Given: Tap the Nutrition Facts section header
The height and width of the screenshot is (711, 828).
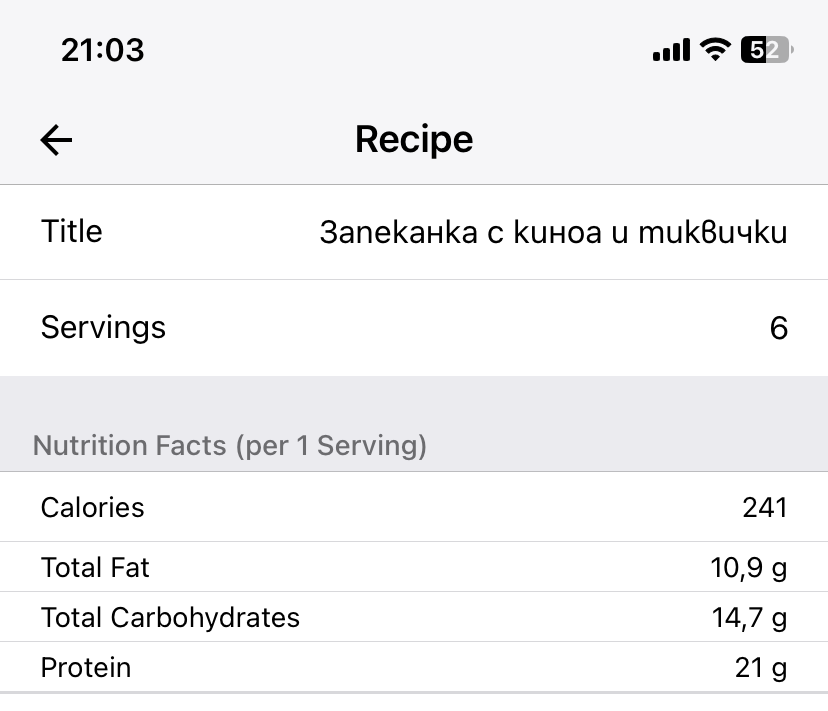Looking at the screenshot, I should pyautogui.click(x=135, y=445).
